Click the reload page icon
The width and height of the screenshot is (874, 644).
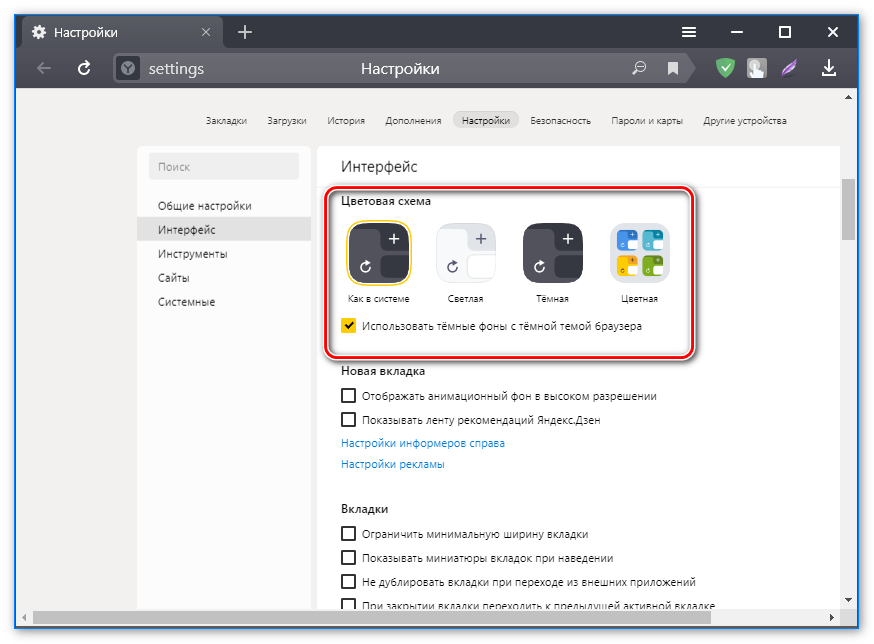click(x=84, y=68)
